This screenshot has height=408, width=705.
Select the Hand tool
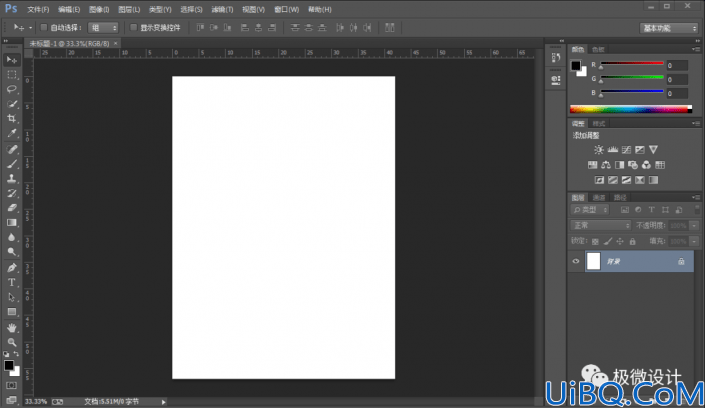click(x=12, y=327)
